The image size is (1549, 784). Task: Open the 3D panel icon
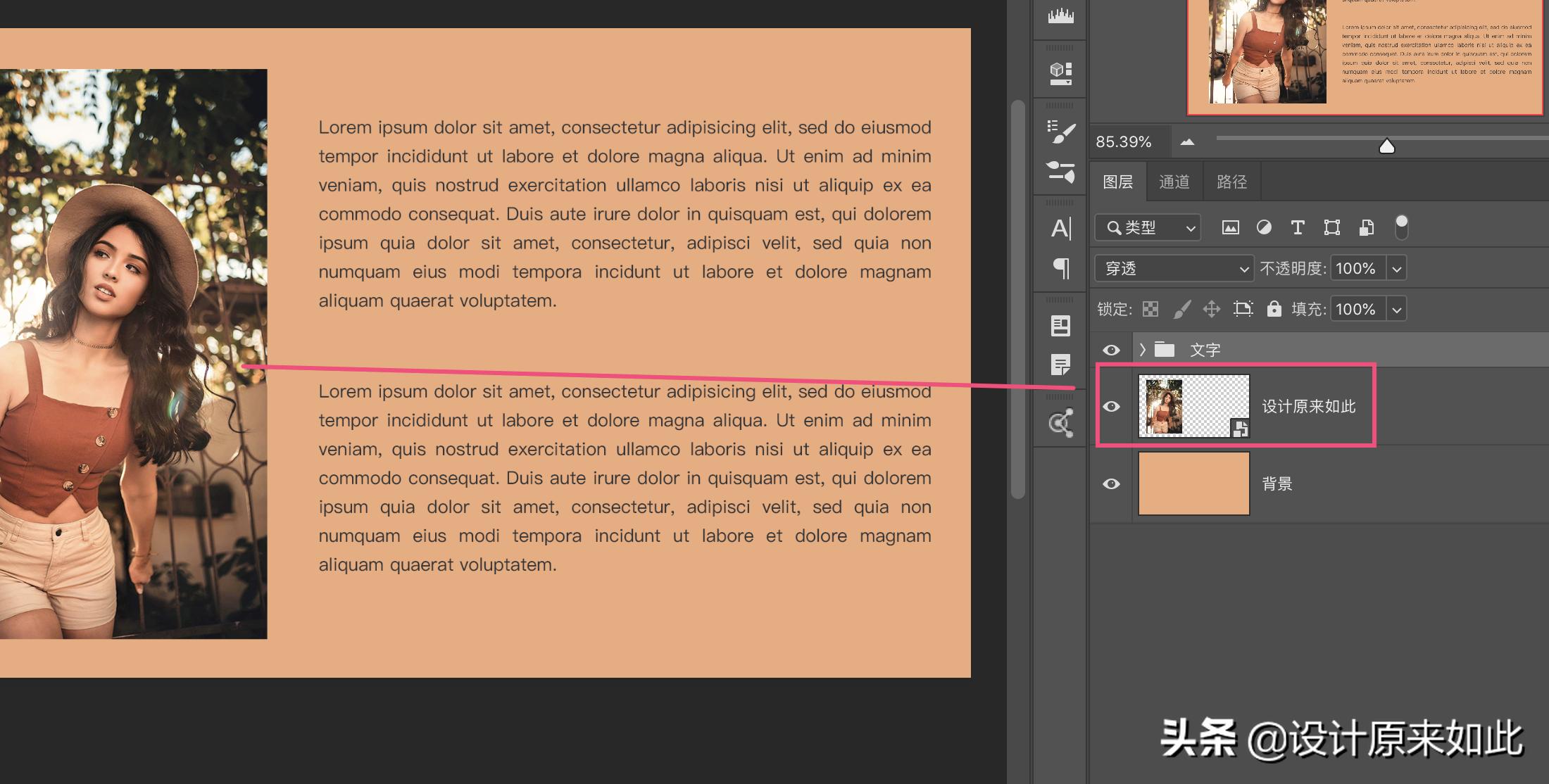pos(1060,72)
